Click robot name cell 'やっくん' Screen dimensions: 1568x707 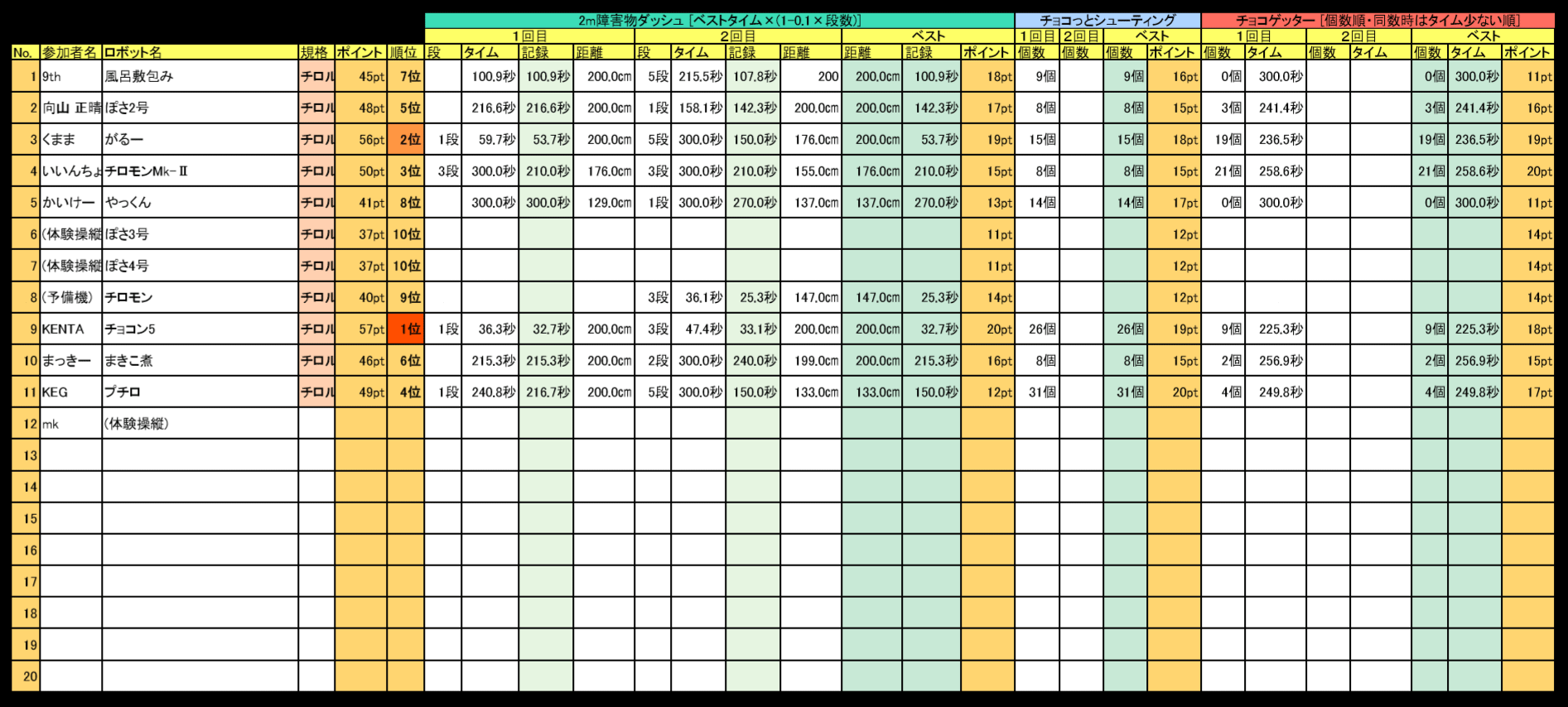[x=200, y=202]
